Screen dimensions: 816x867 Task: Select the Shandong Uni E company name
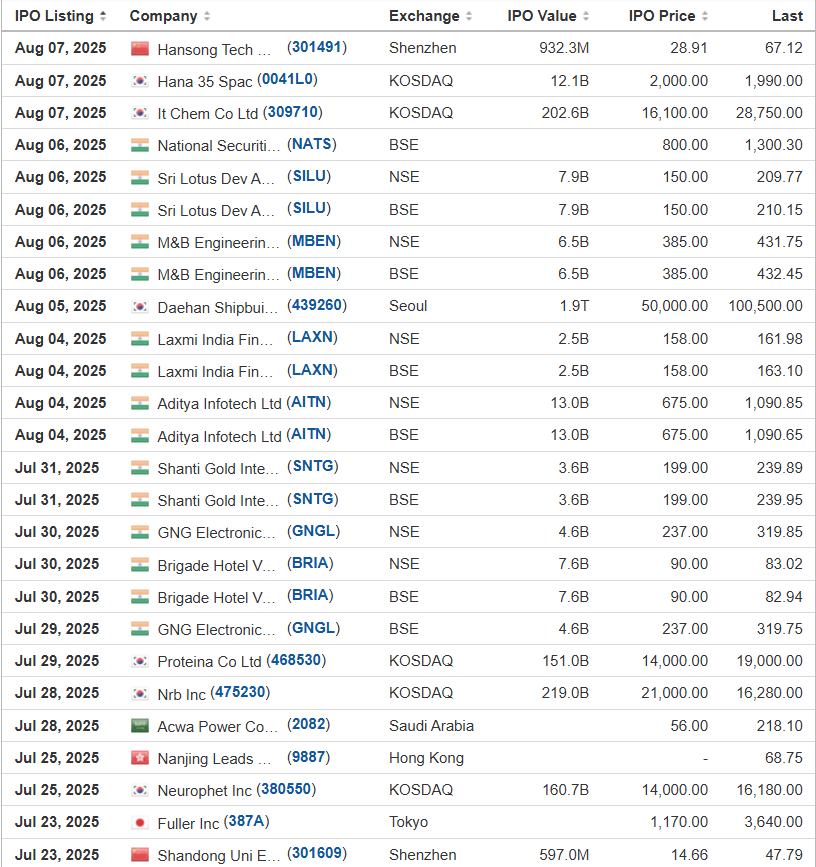(x=218, y=856)
